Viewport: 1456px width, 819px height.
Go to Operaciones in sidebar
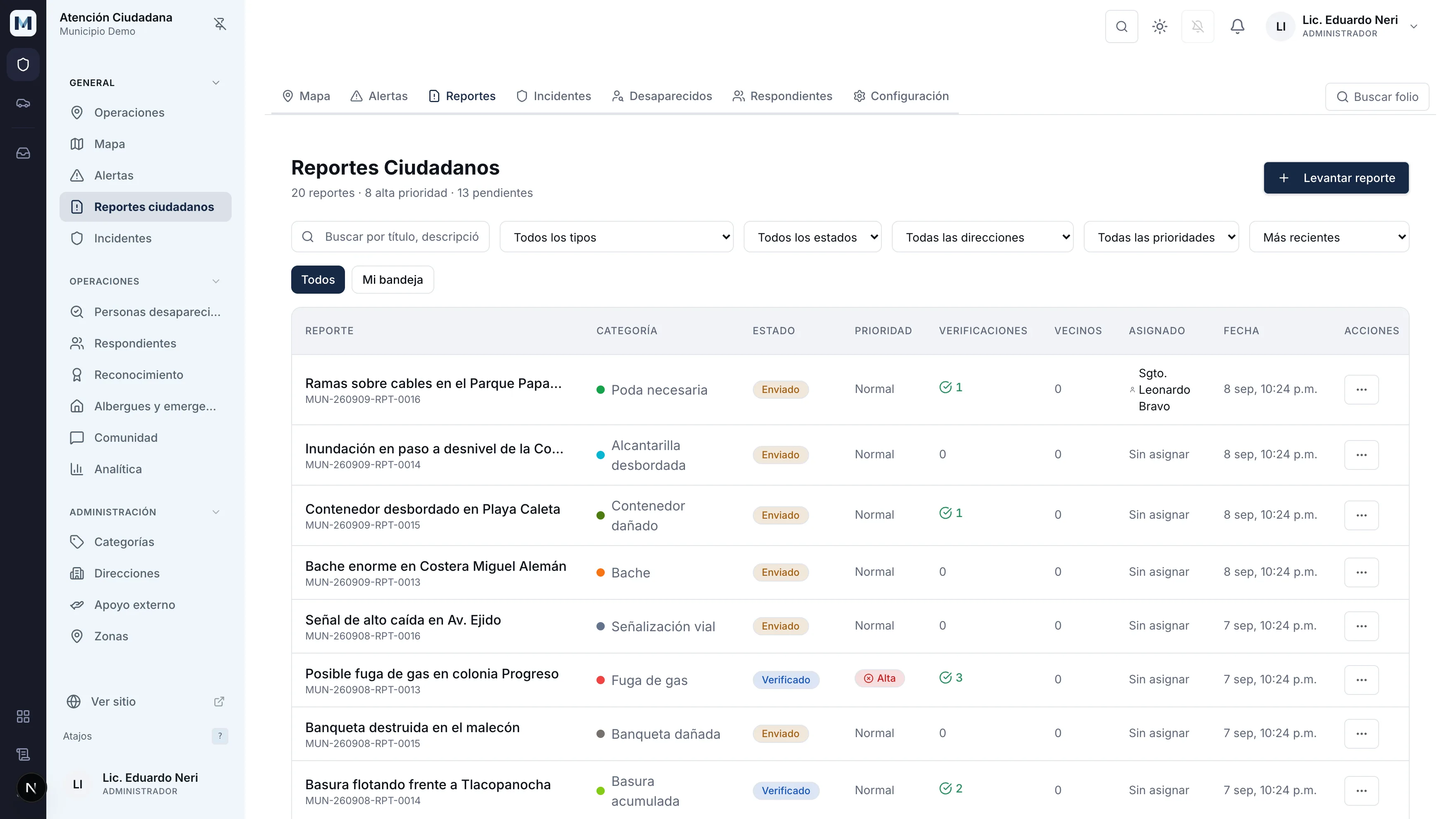[x=145, y=113]
